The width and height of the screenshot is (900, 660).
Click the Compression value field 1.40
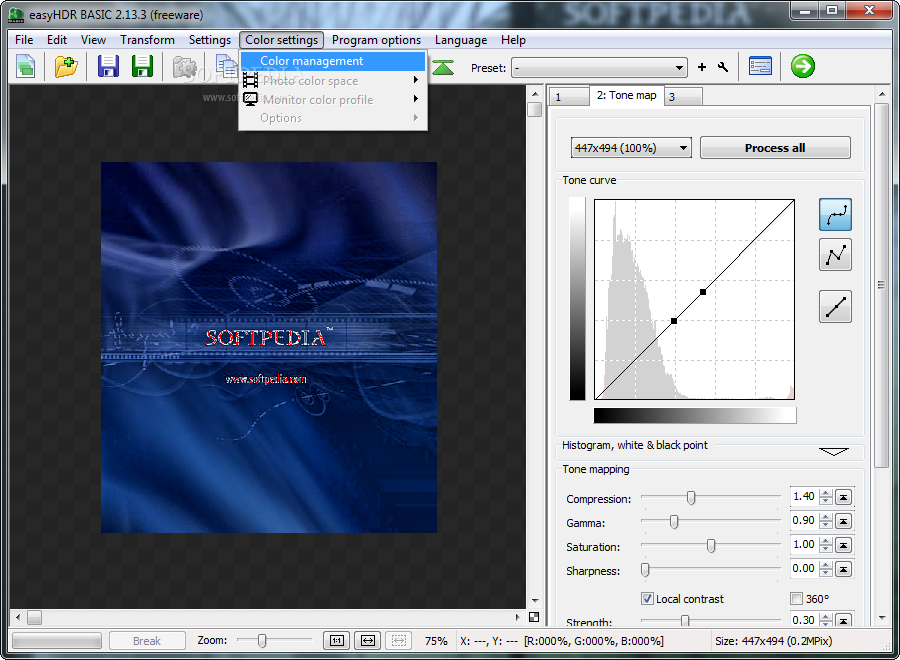804,496
